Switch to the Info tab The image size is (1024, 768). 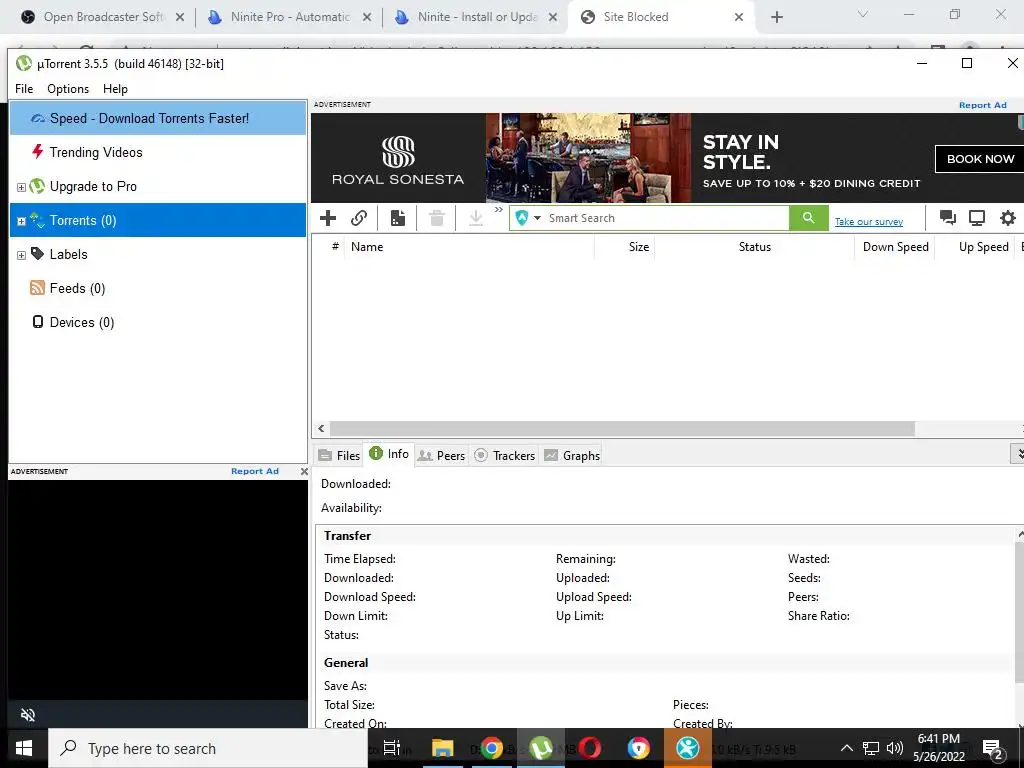(389, 454)
